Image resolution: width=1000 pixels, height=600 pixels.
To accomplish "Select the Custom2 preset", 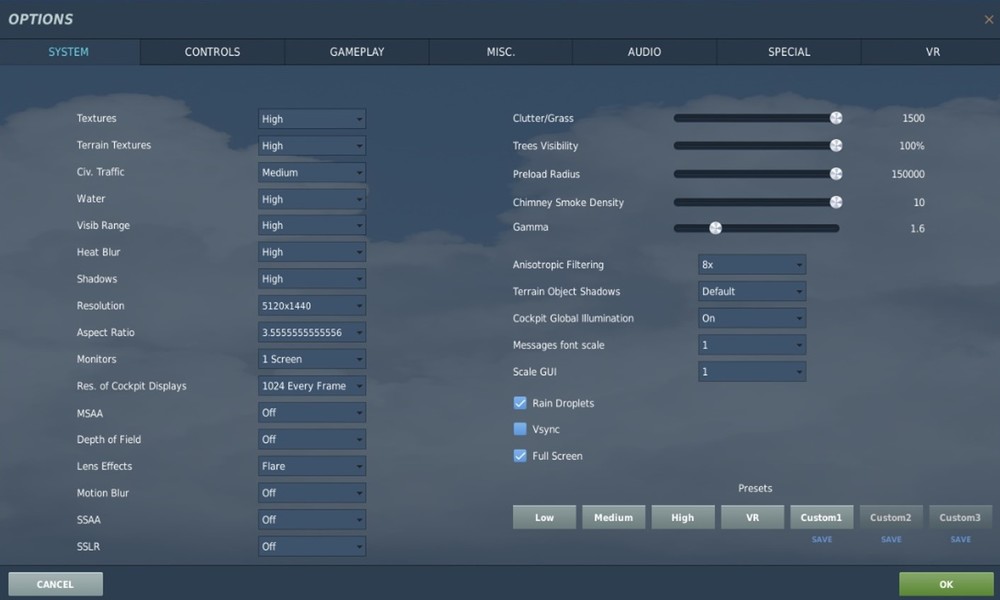I will coord(890,517).
